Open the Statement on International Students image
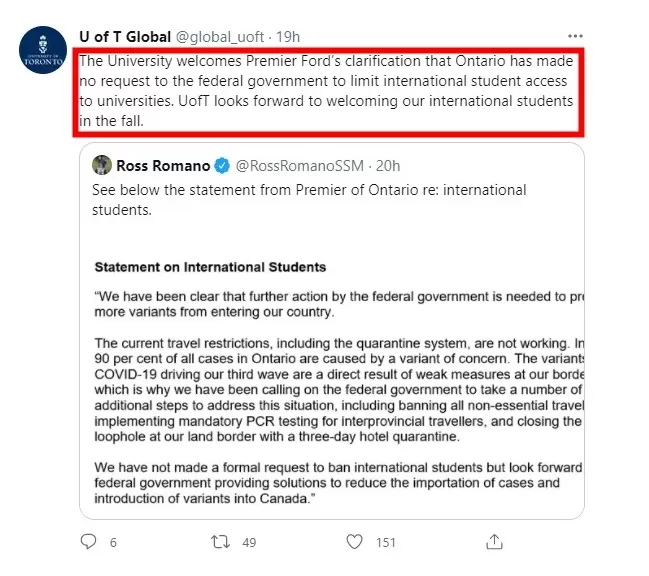The width and height of the screenshot is (649, 576). pos(332,379)
